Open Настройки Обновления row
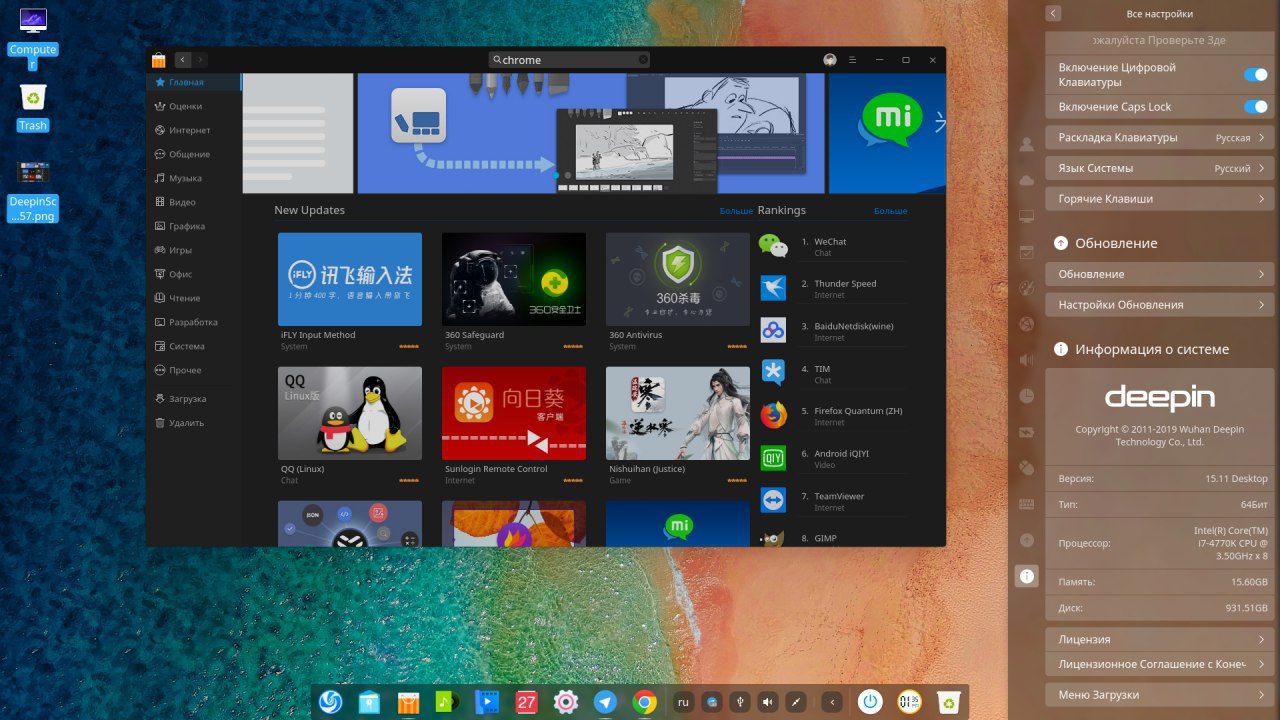Viewport: 1280px width, 720px height. click(x=1160, y=305)
